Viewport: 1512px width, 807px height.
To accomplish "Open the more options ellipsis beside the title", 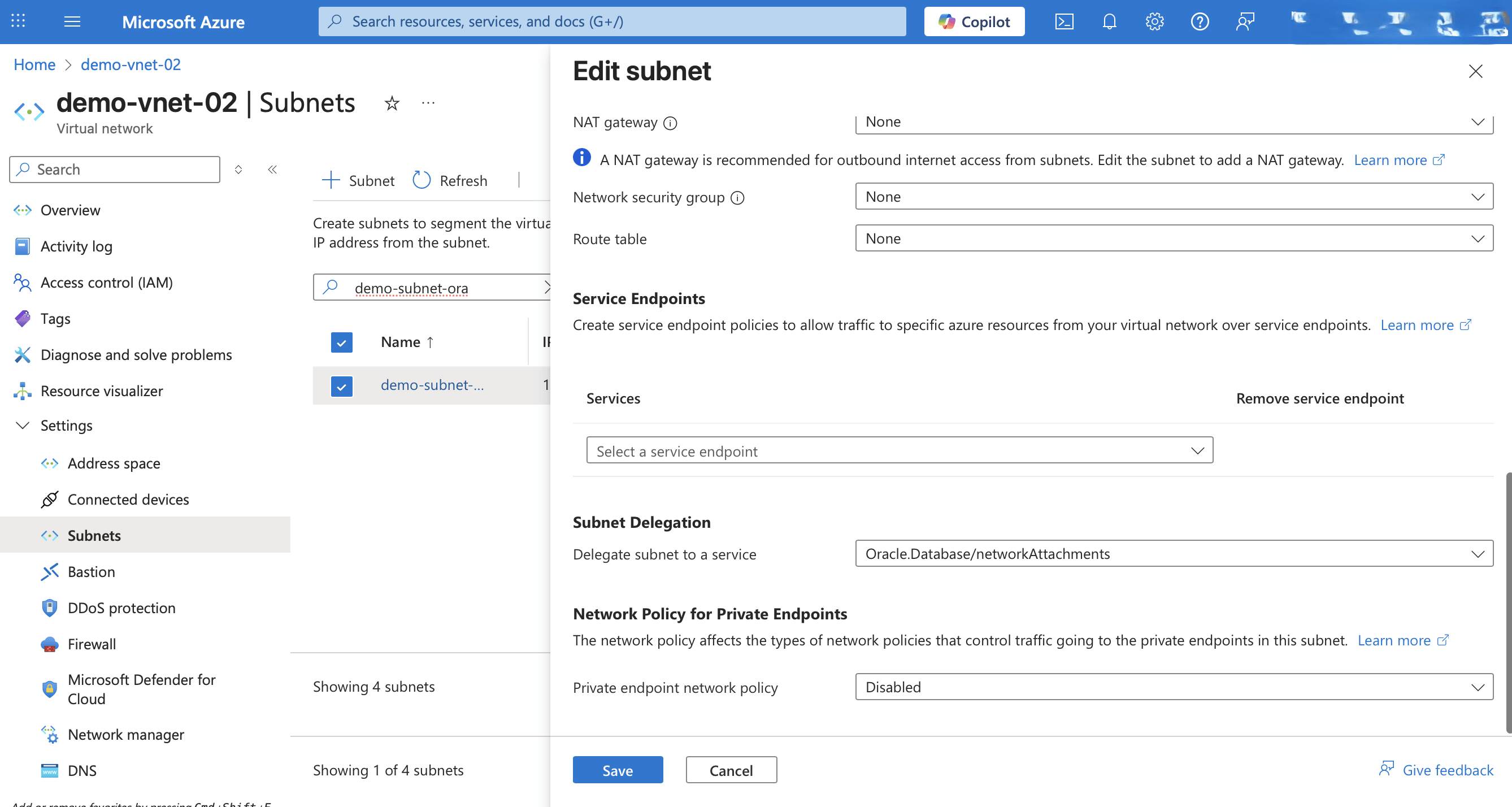I will [428, 103].
